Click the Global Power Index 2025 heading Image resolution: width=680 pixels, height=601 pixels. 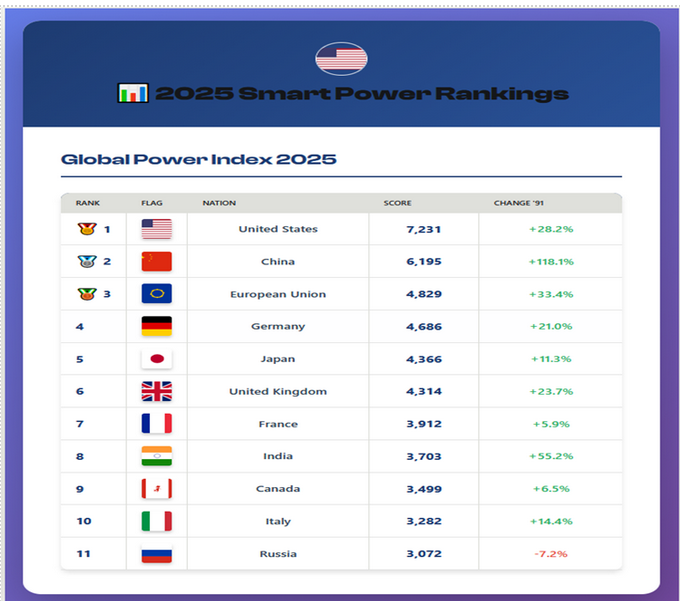click(x=198, y=159)
